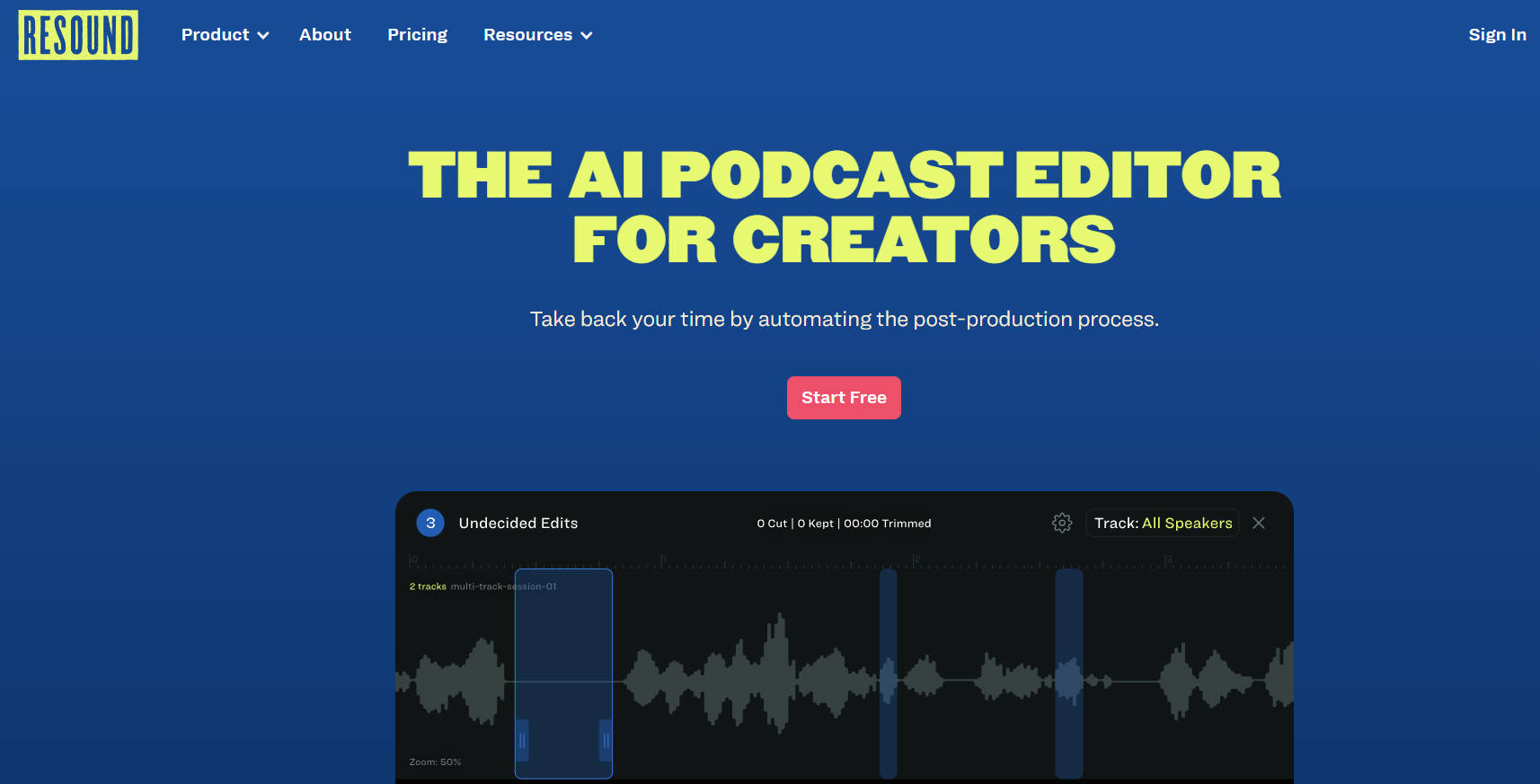Click left drag handle of selected edit region
The image size is (1540, 784).
click(x=522, y=740)
